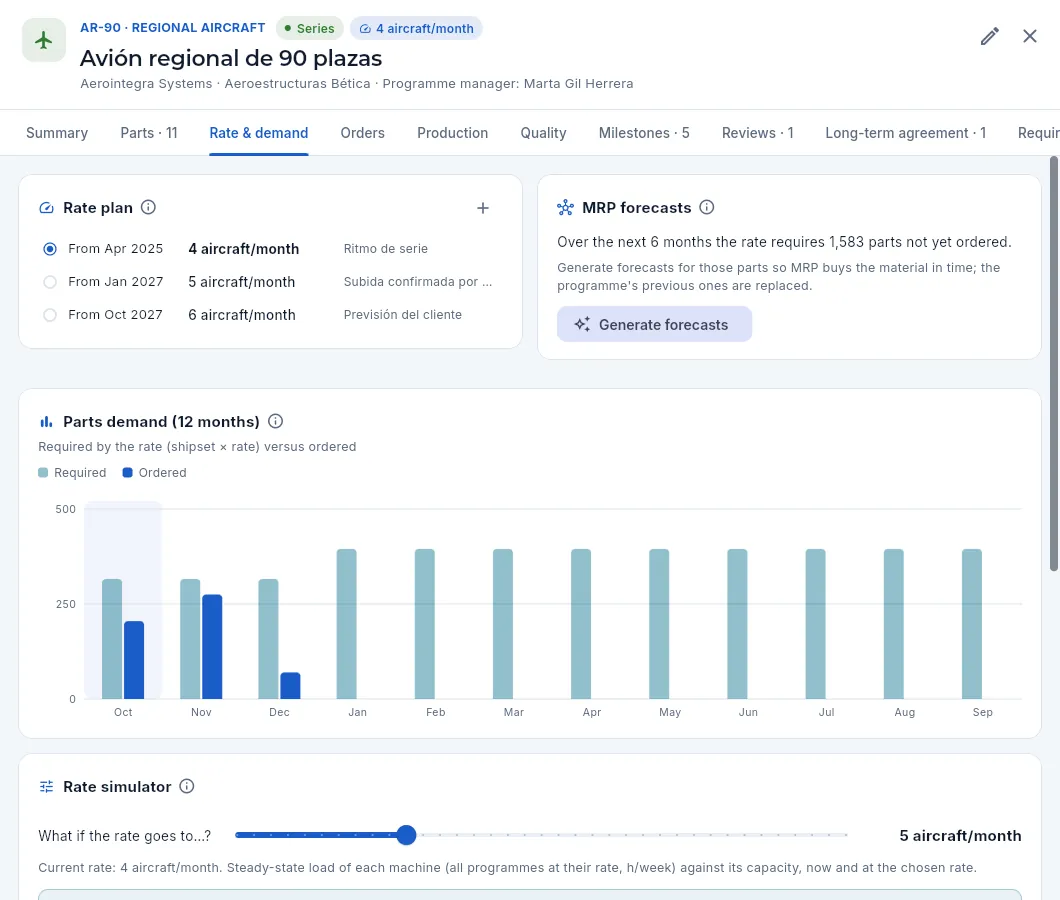Click the Rate plan gauge icon
The width and height of the screenshot is (1060, 900).
tap(47, 208)
